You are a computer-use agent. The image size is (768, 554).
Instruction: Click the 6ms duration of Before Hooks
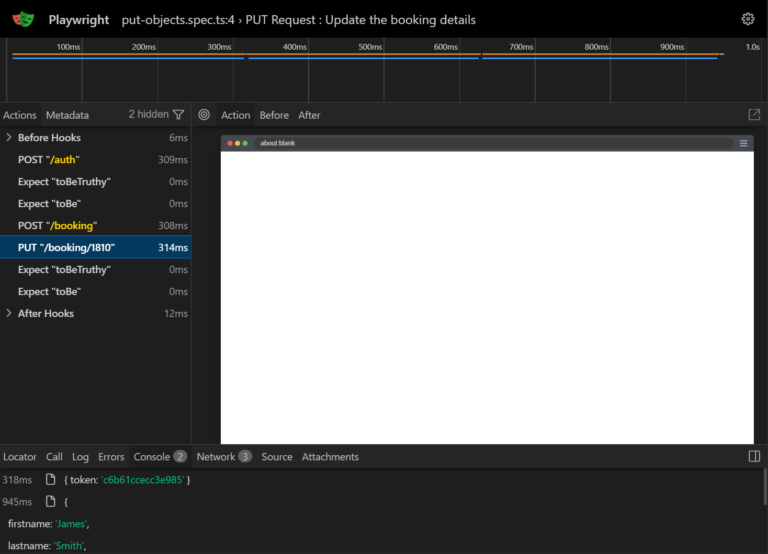tap(178, 138)
